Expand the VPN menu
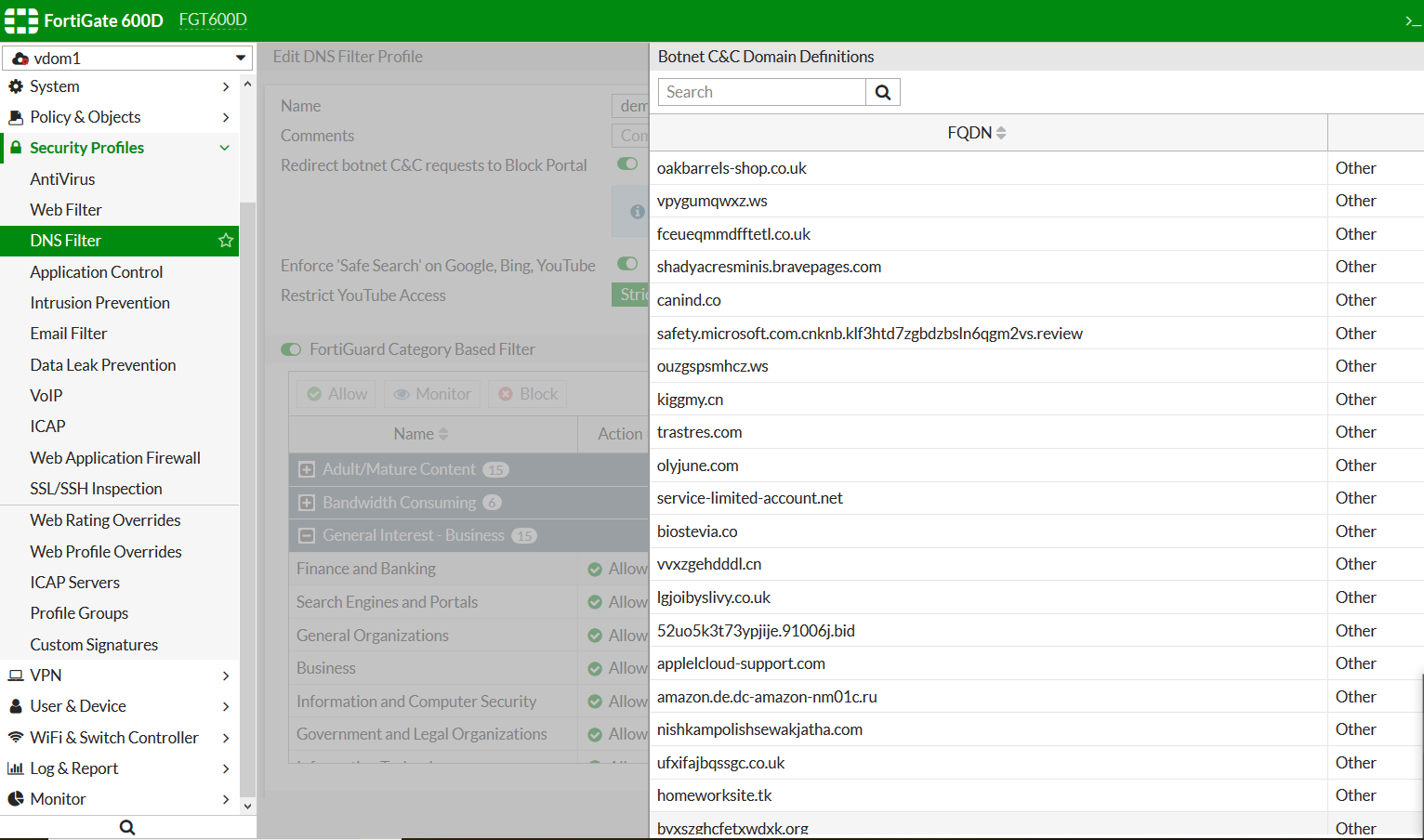The height and width of the screenshot is (840, 1424). [226, 676]
